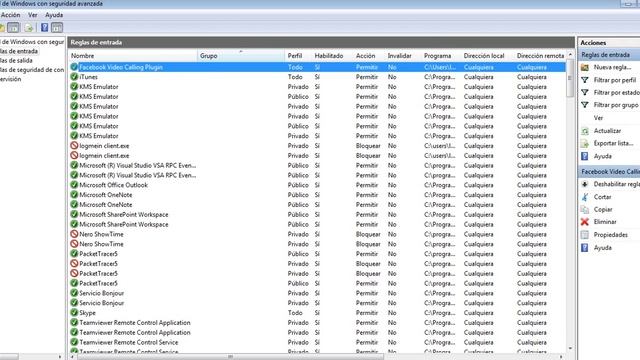Click Nueva regla... action link
Image resolution: width=640 pixels, height=360 pixels.
pos(612,67)
